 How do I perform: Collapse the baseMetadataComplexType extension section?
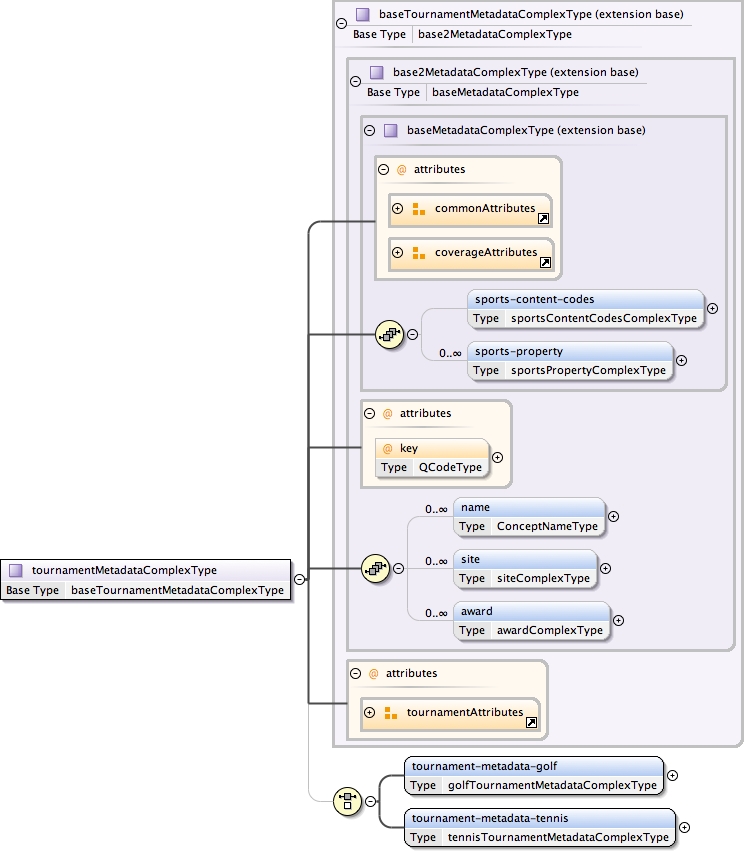tap(370, 130)
